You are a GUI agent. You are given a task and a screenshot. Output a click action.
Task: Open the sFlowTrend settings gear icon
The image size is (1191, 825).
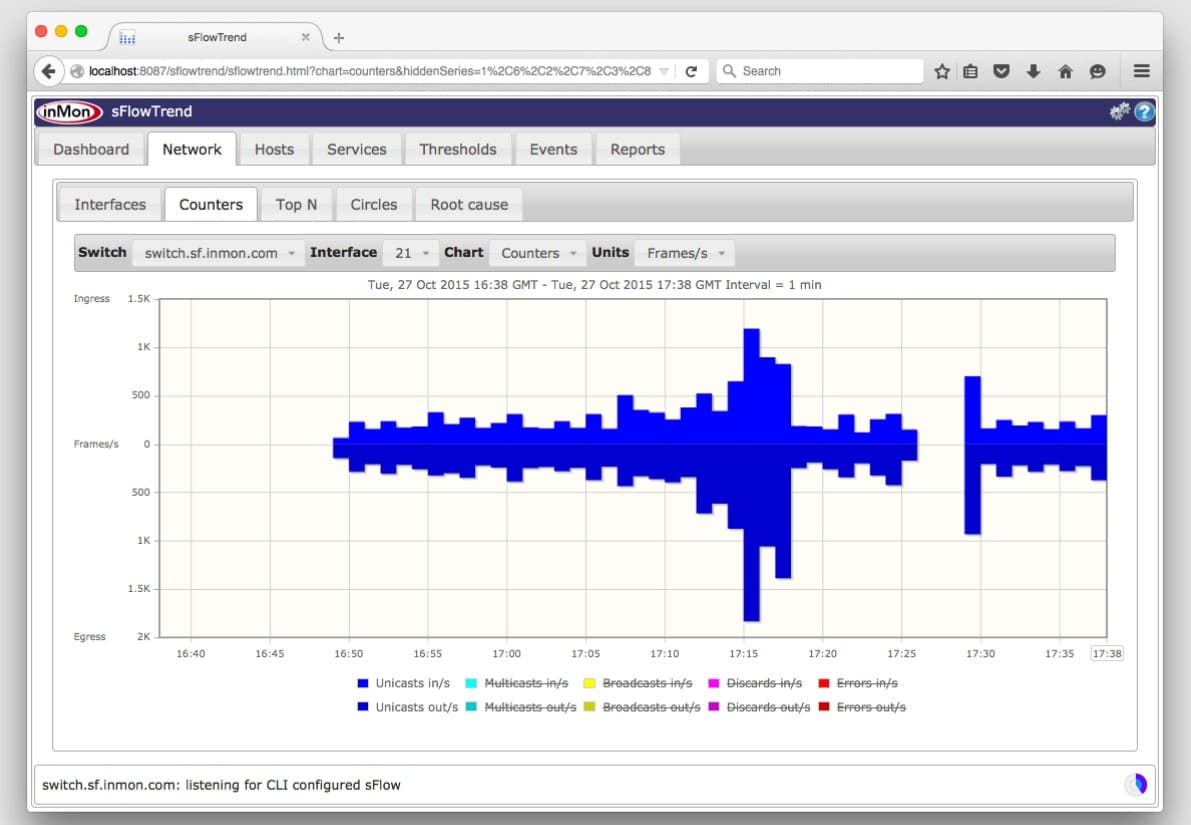coord(1119,112)
